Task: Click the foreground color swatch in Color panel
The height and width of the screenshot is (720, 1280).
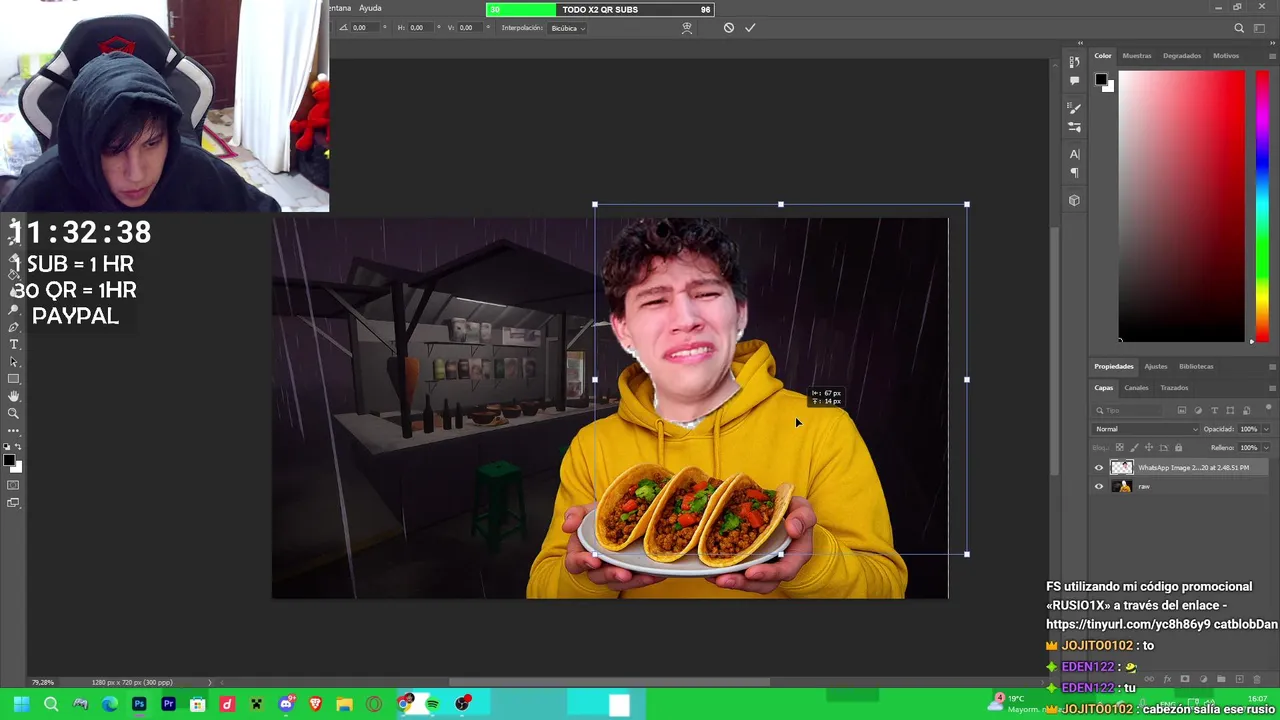Action: 1100,79
